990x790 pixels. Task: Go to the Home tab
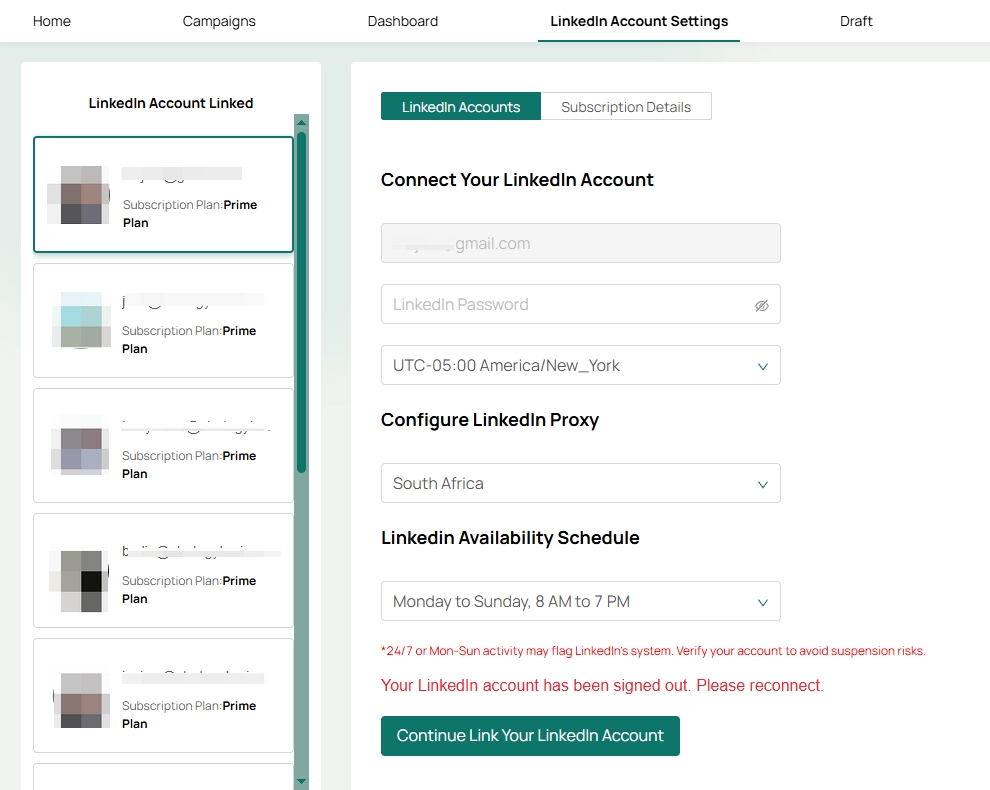click(x=52, y=21)
